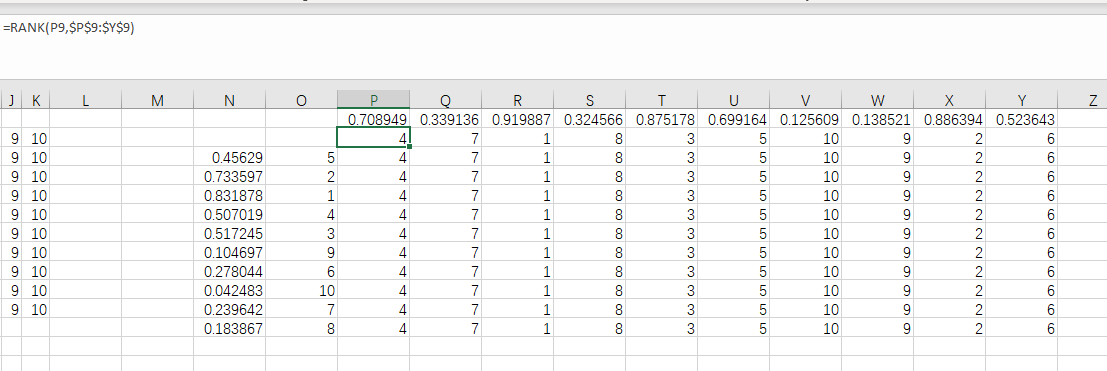Select the cell with value 0.278044

229,271
